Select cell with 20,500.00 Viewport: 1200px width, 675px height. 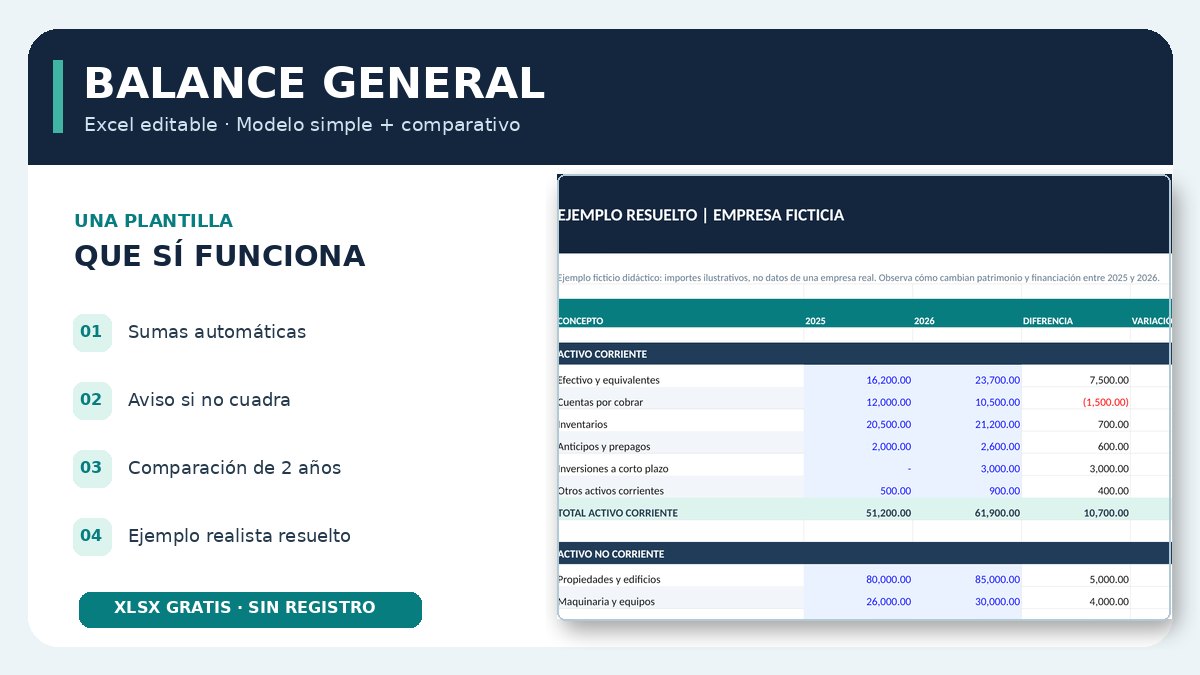(858, 424)
